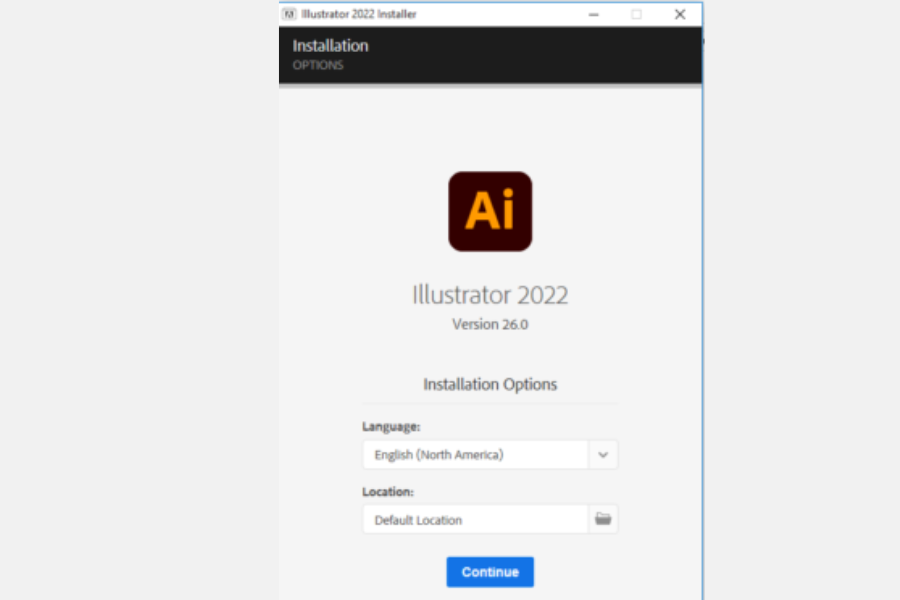Expand the Language dropdown chevron

(x=603, y=455)
